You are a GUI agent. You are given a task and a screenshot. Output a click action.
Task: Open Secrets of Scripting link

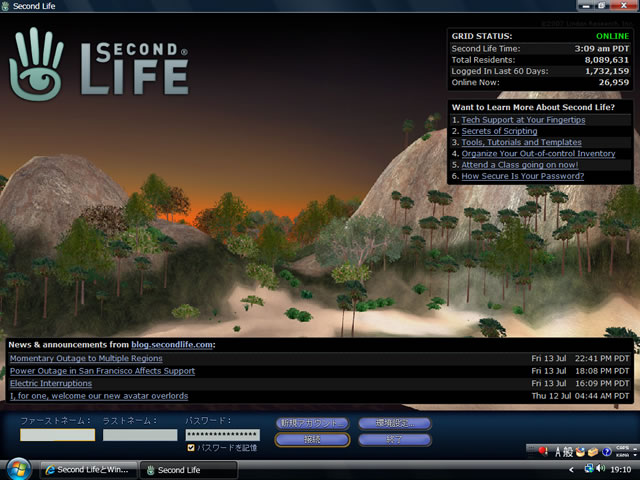pos(499,131)
